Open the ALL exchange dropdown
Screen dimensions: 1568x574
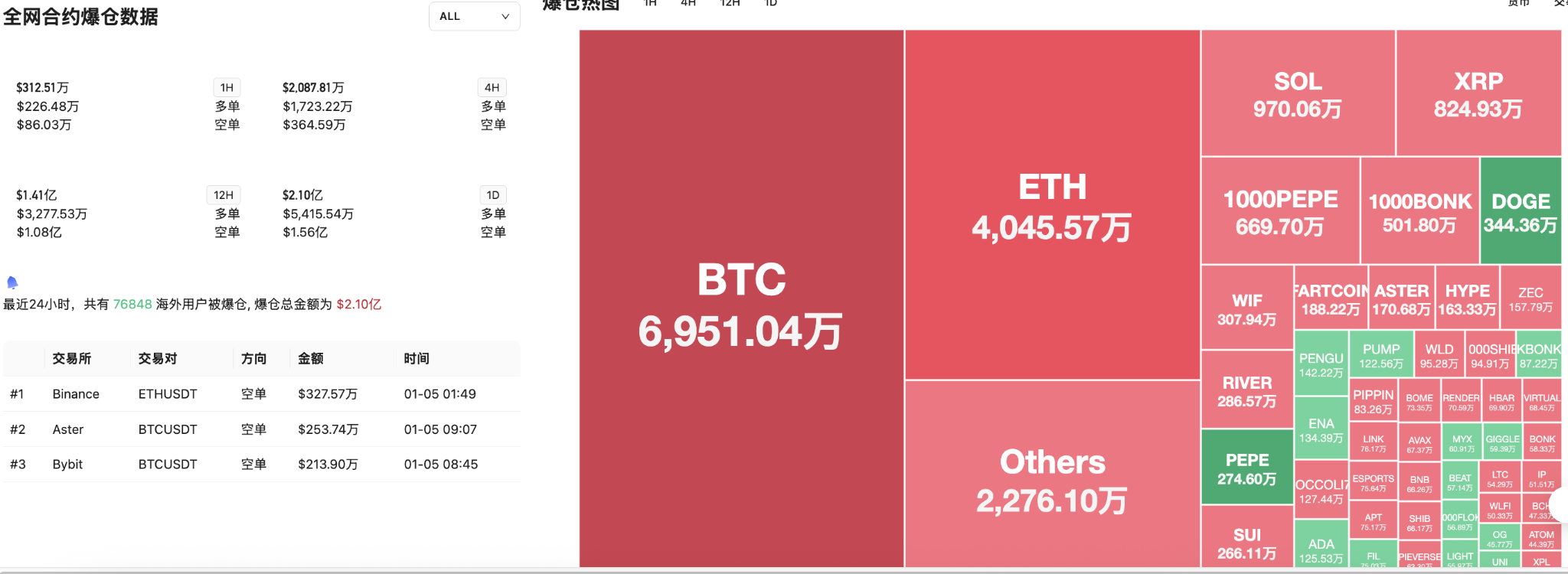pyautogui.click(x=474, y=16)
